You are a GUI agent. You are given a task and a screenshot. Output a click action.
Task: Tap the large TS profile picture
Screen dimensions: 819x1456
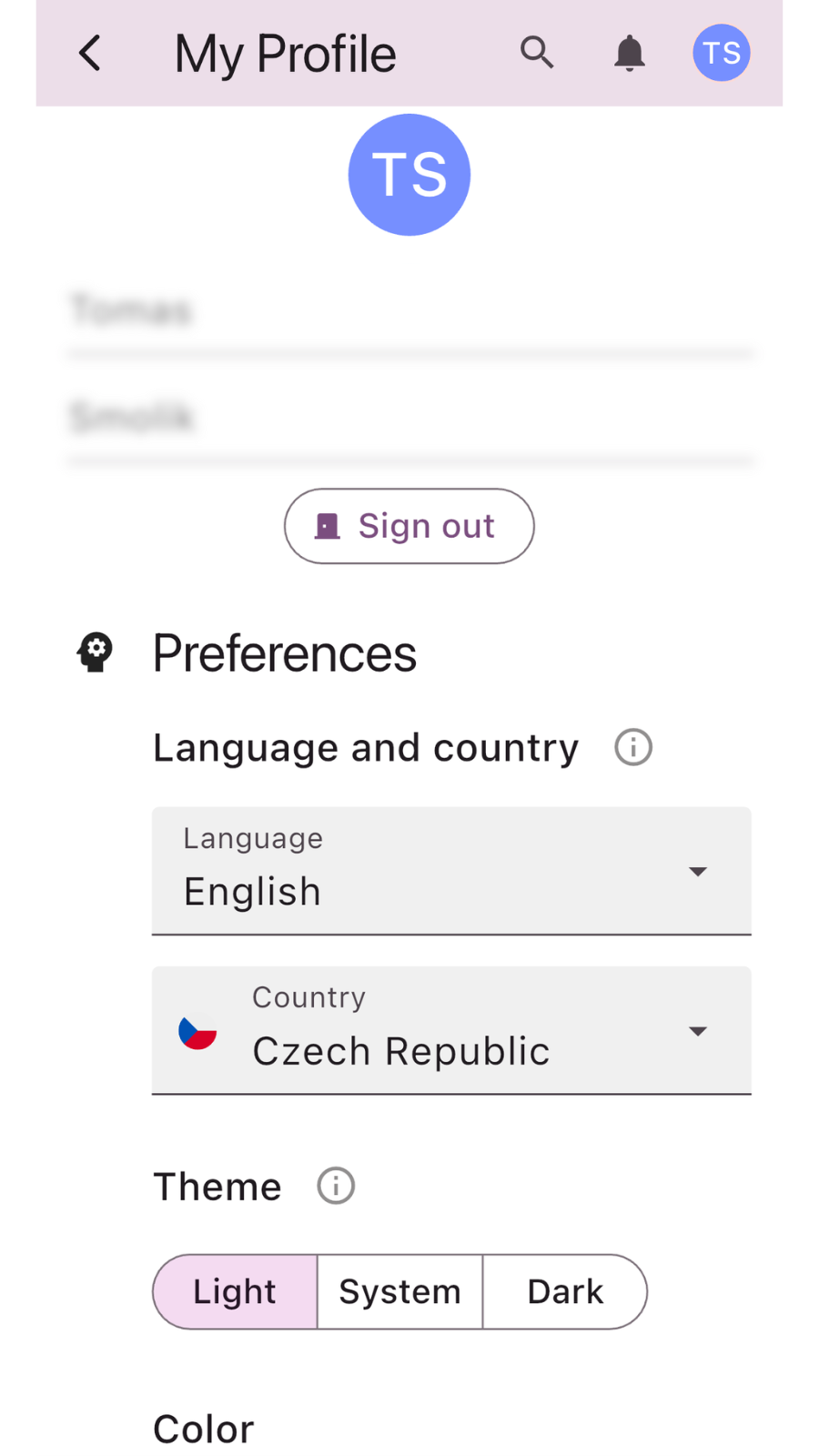[409, 175]
